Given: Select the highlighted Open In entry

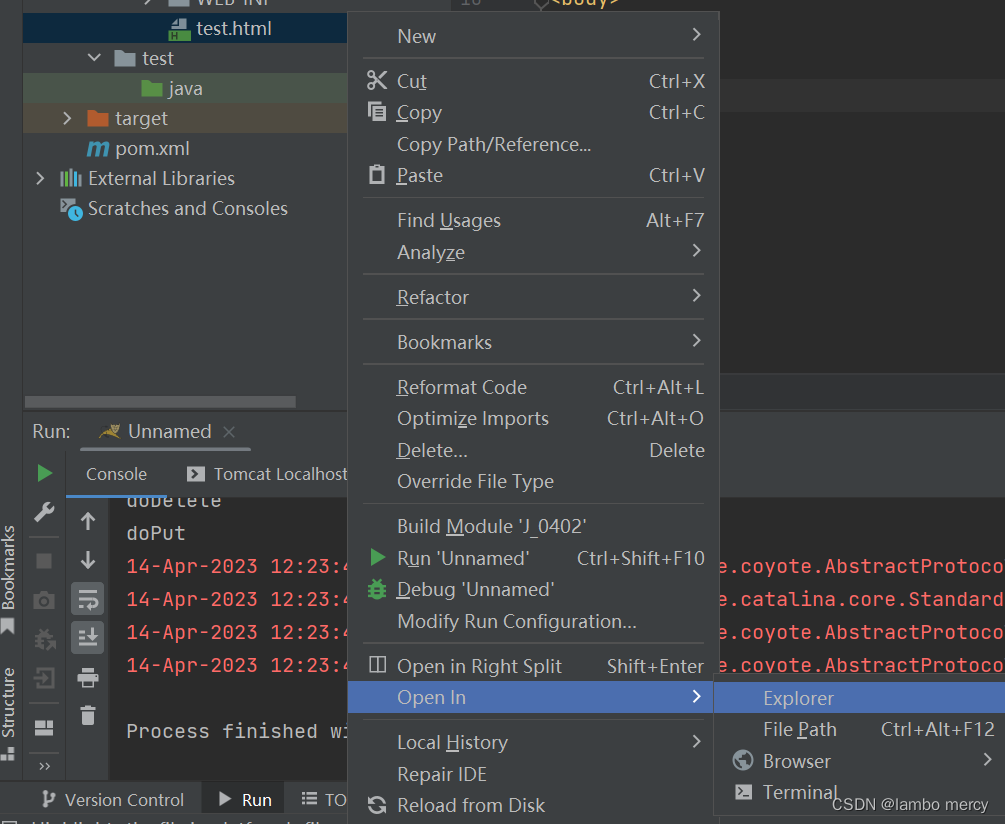Looking at the screenshot, I should coord(531,697).
